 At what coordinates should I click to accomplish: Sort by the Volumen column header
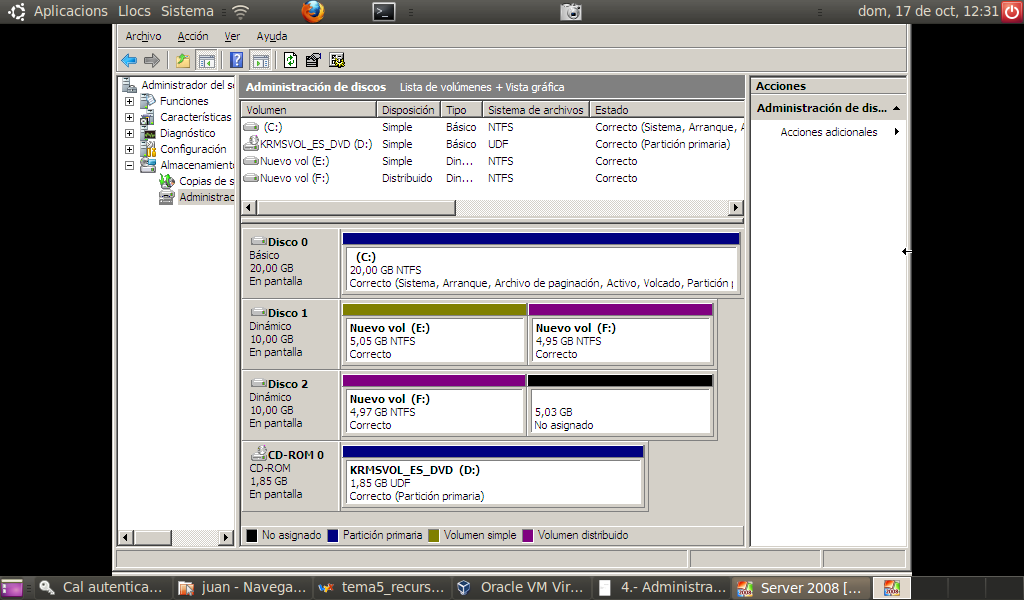[308, 110]
